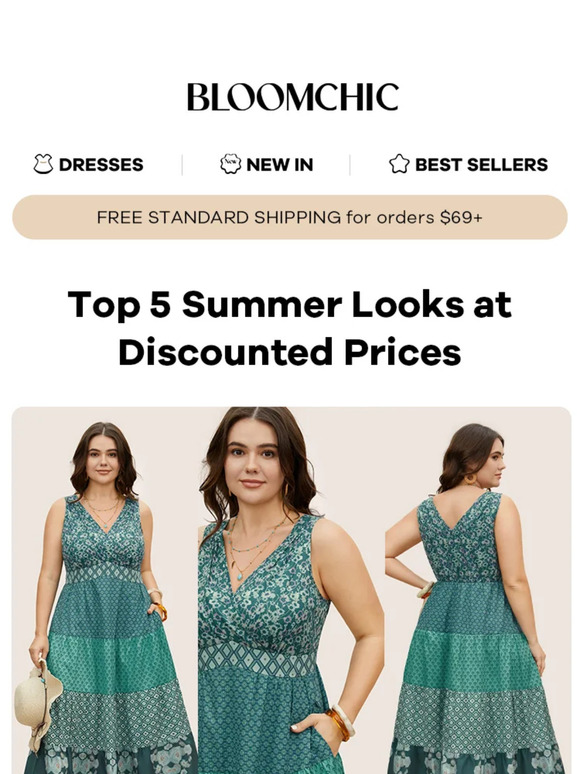
Task: Open the full-length front view dress photo
Action: pos(105,590)
